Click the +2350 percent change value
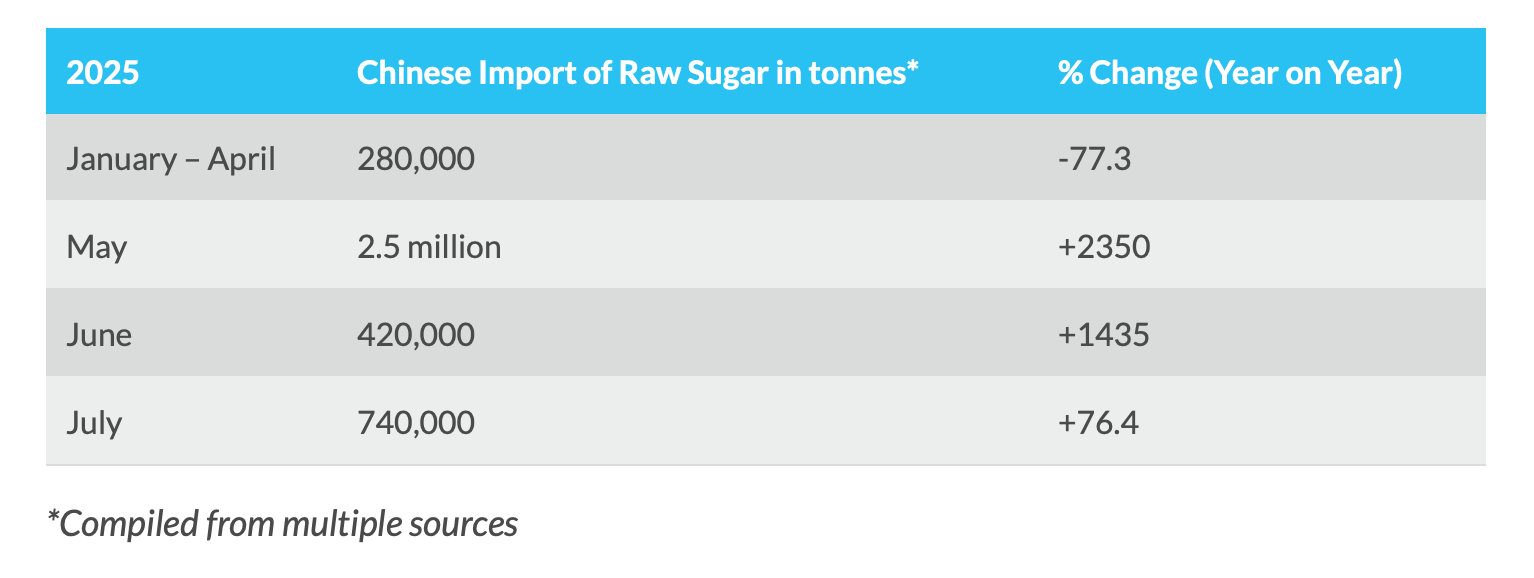Screen dimensions: 1534x578 [x=1104, y=247]
